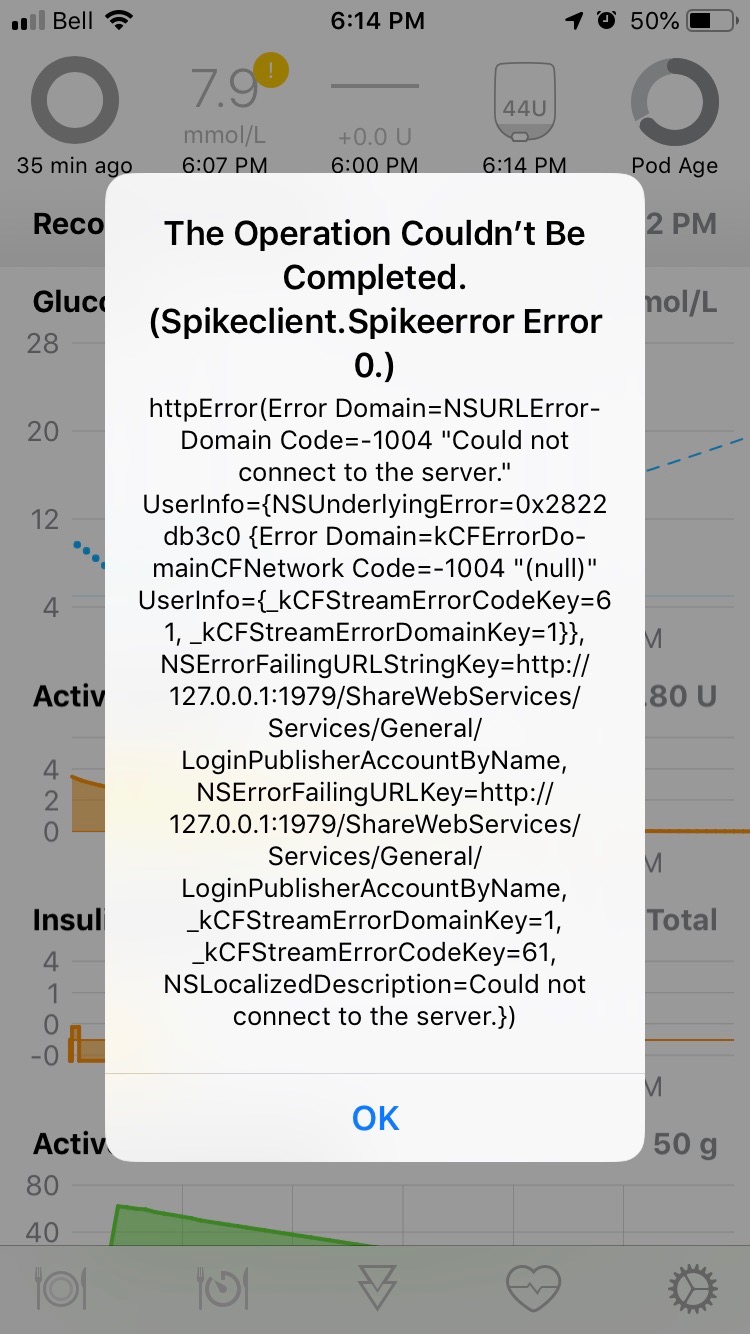Tap the gray "35 min ago" status ring

74,100
